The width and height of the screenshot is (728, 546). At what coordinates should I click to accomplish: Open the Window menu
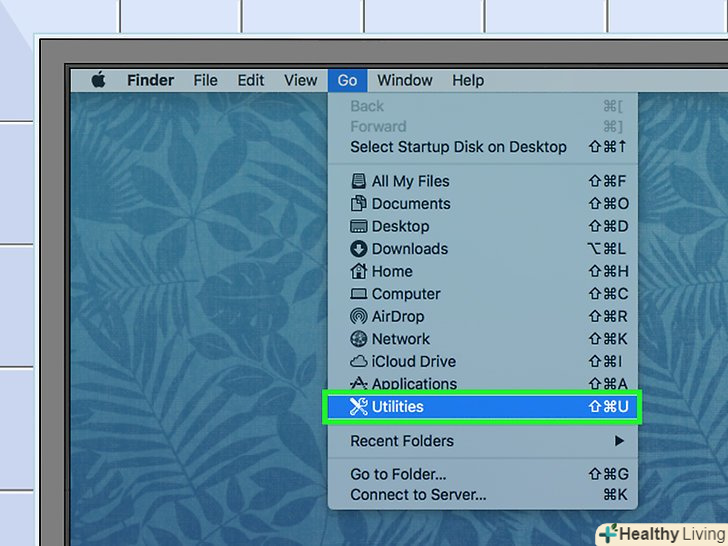click(x=405, y=80)
